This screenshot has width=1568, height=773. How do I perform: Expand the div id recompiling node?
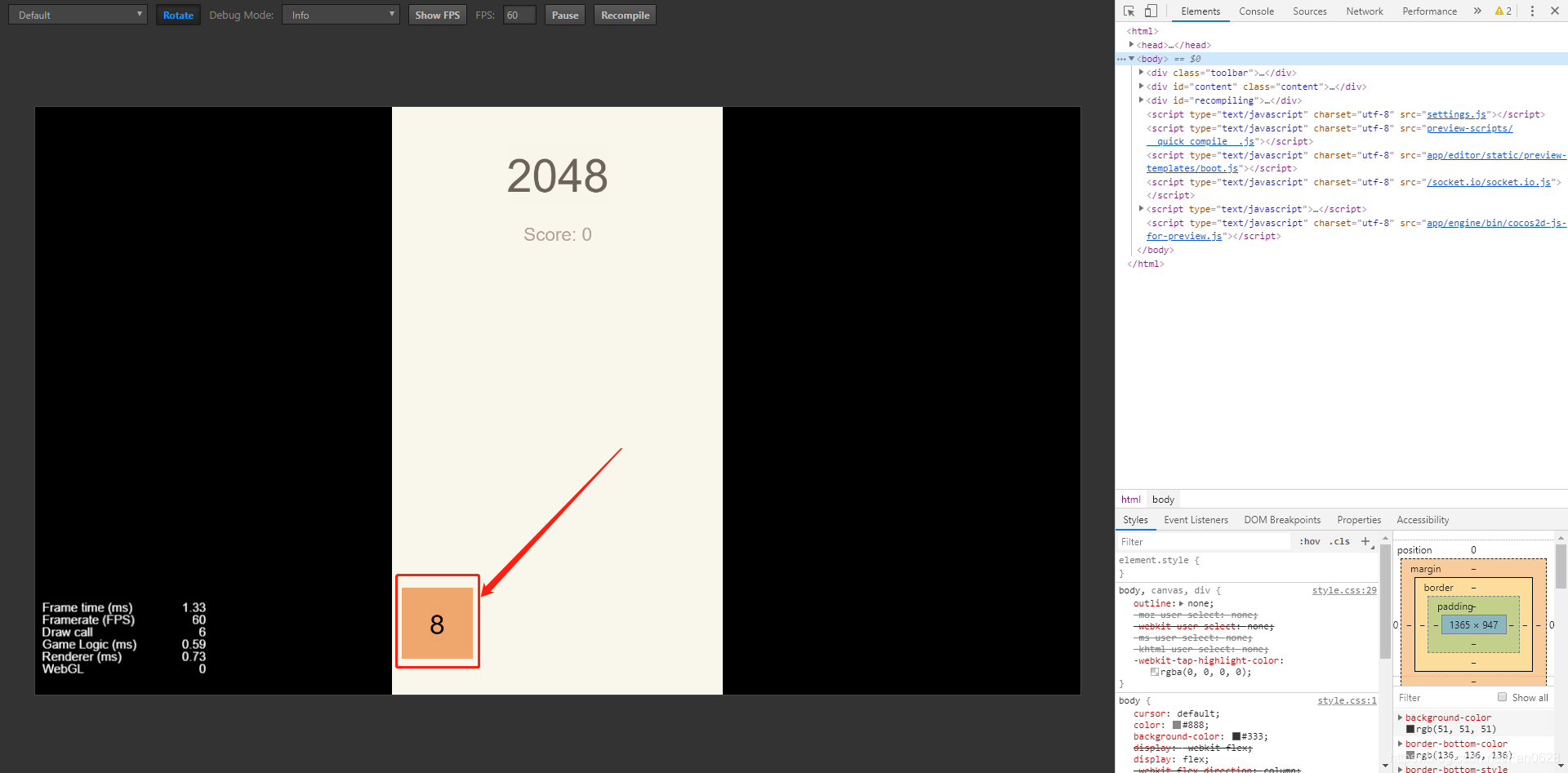coord(1141,100)
